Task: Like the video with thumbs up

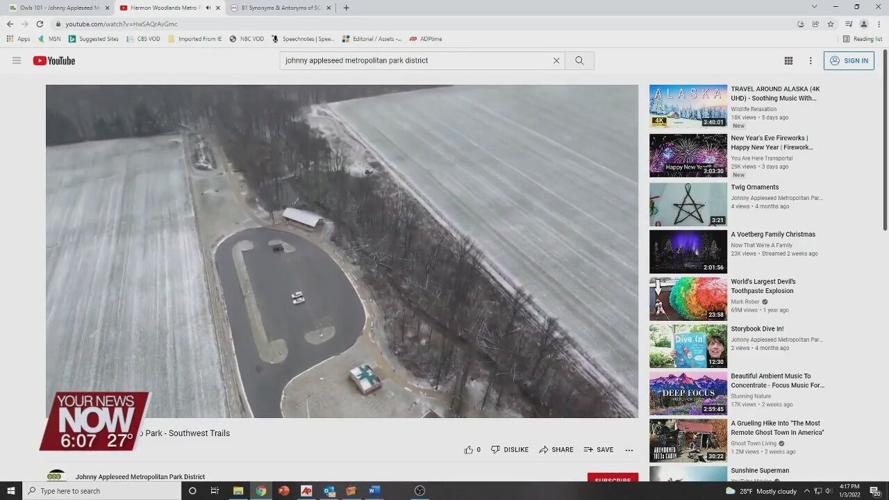Action: [469, 450]
